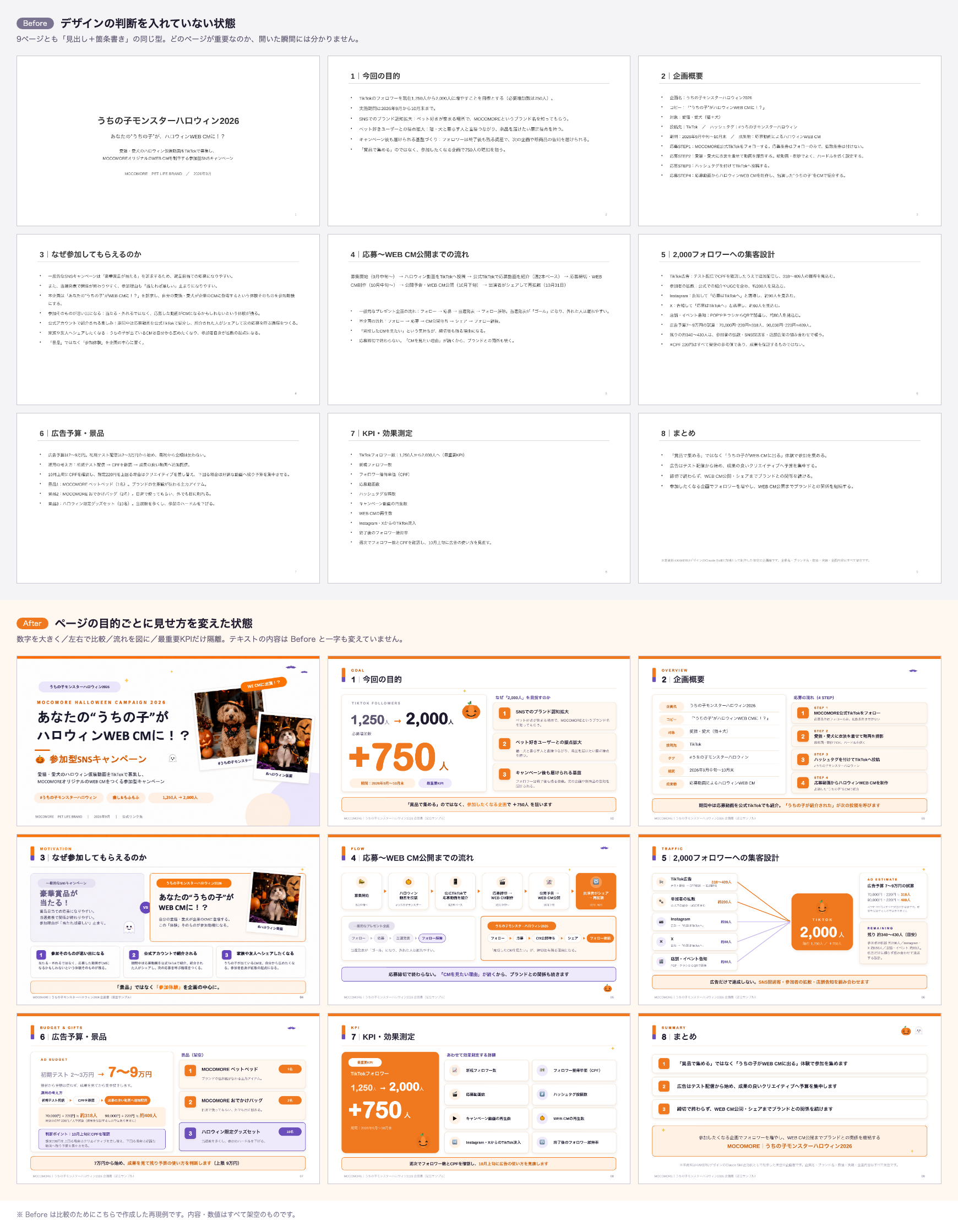
Task: Click the heading ページの目的ごとに見せ方を変えた状態
Action: tap(154, 623)
